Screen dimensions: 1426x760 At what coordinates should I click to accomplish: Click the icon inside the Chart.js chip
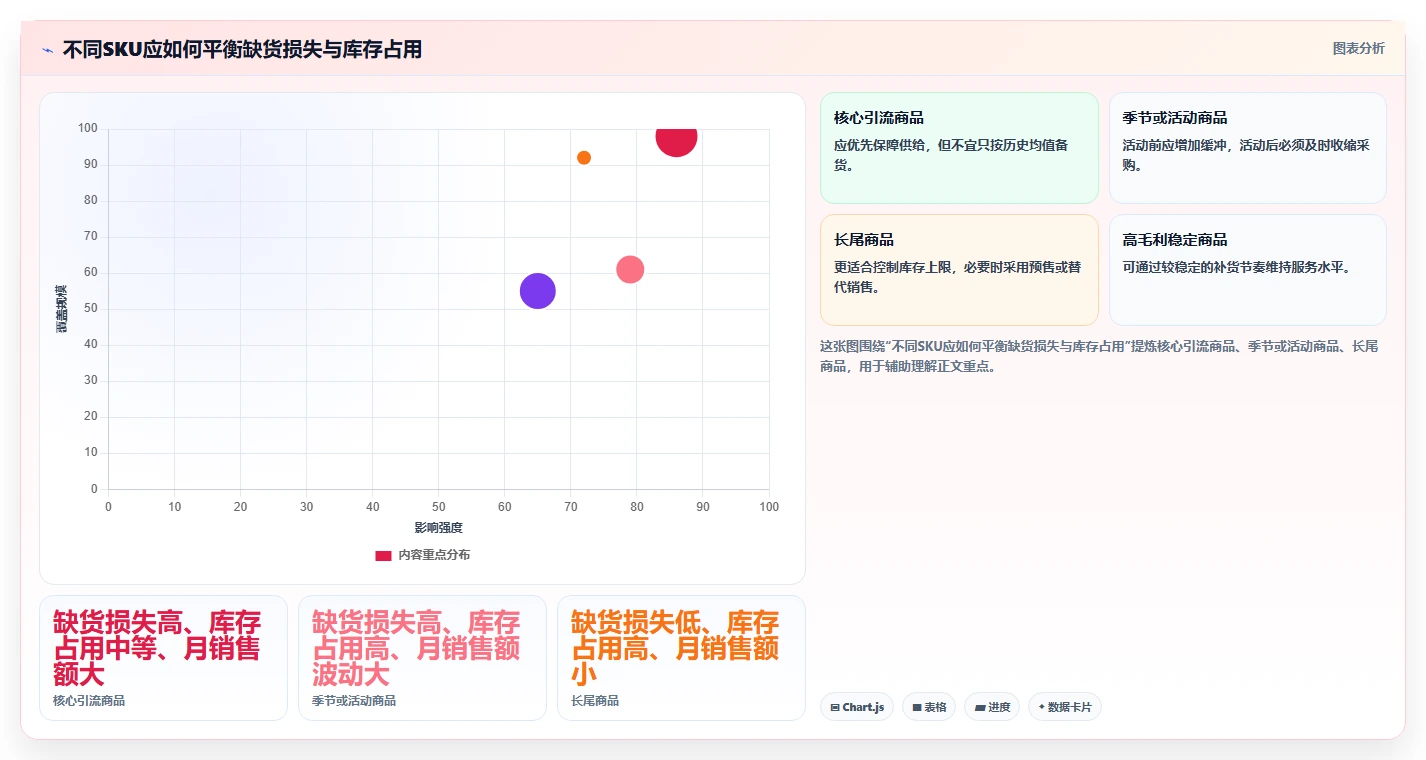click(x=835, y=708)
